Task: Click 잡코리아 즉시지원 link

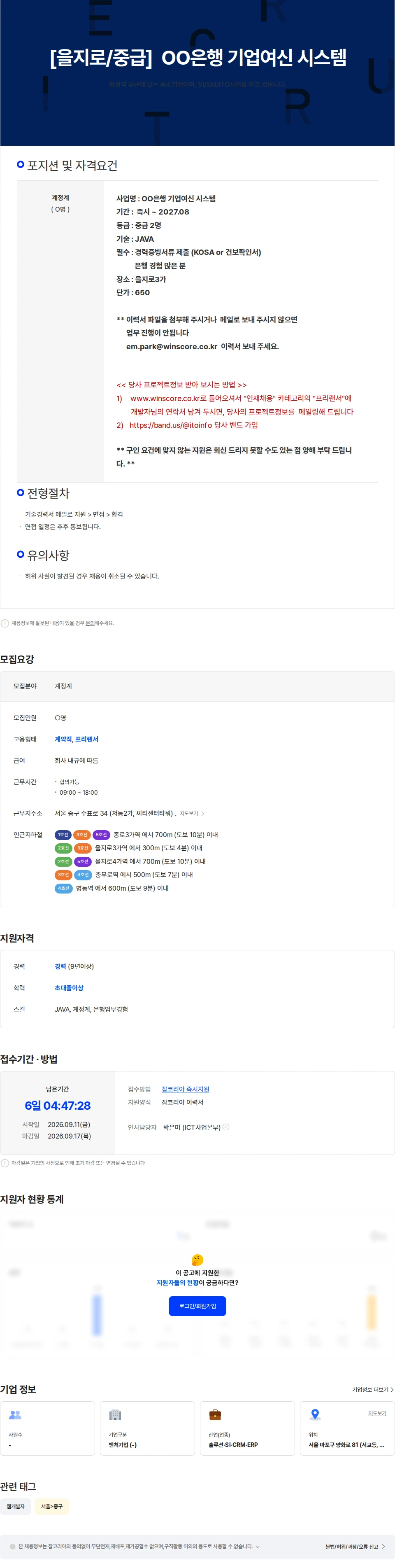Action: tap(185, 1089)
